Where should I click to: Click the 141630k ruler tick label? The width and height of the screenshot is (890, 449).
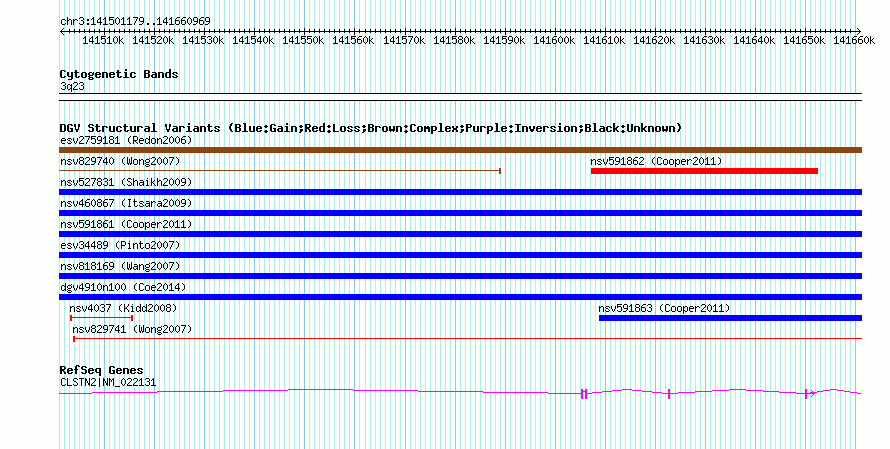tap(704, 40)
